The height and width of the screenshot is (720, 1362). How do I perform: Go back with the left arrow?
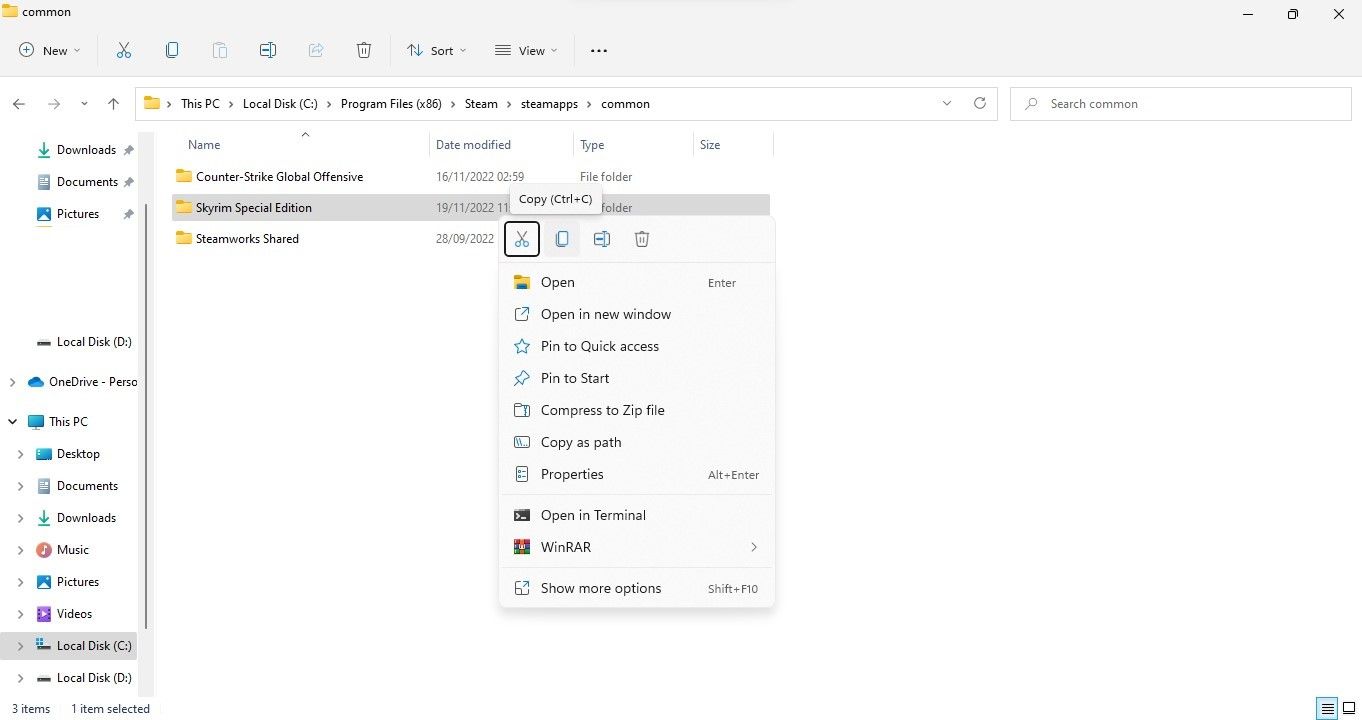(x=19, y=104)
